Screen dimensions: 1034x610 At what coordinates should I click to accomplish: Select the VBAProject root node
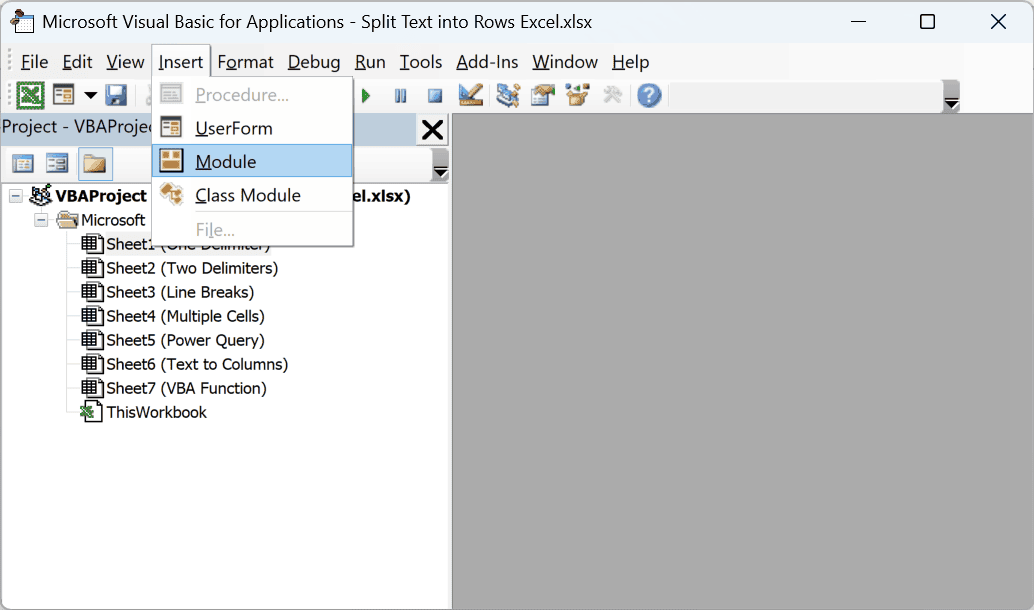[x=101, y=196]
